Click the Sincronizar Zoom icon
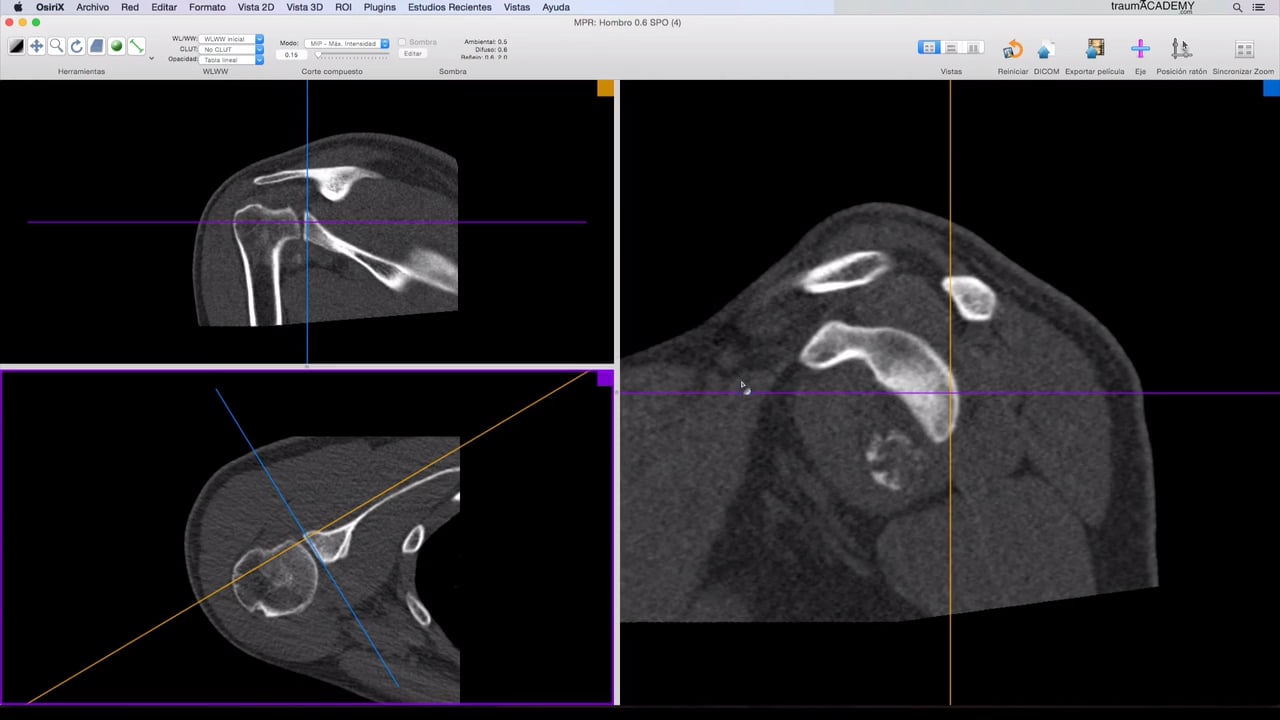Screen dimensions: 1280x720 pyautogui.click(x=1244, y=49)
